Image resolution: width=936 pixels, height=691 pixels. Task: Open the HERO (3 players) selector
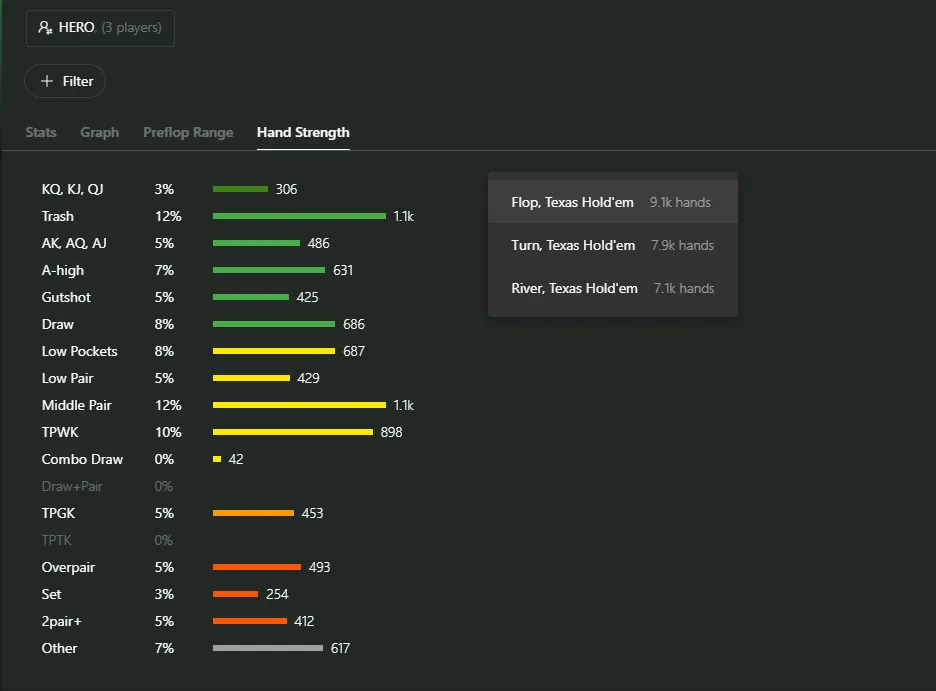click(100, 28)
